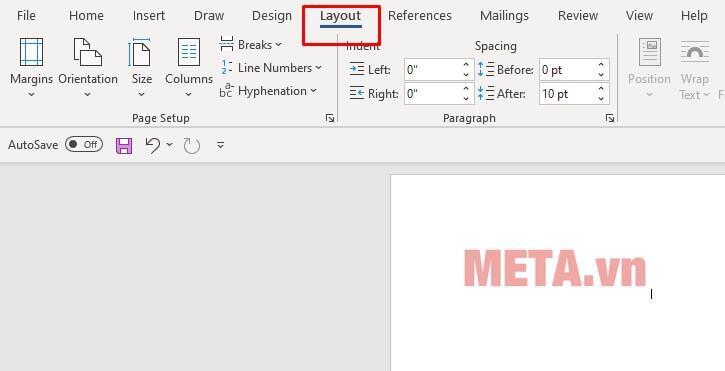Click the Save icon

coord(124,145)
